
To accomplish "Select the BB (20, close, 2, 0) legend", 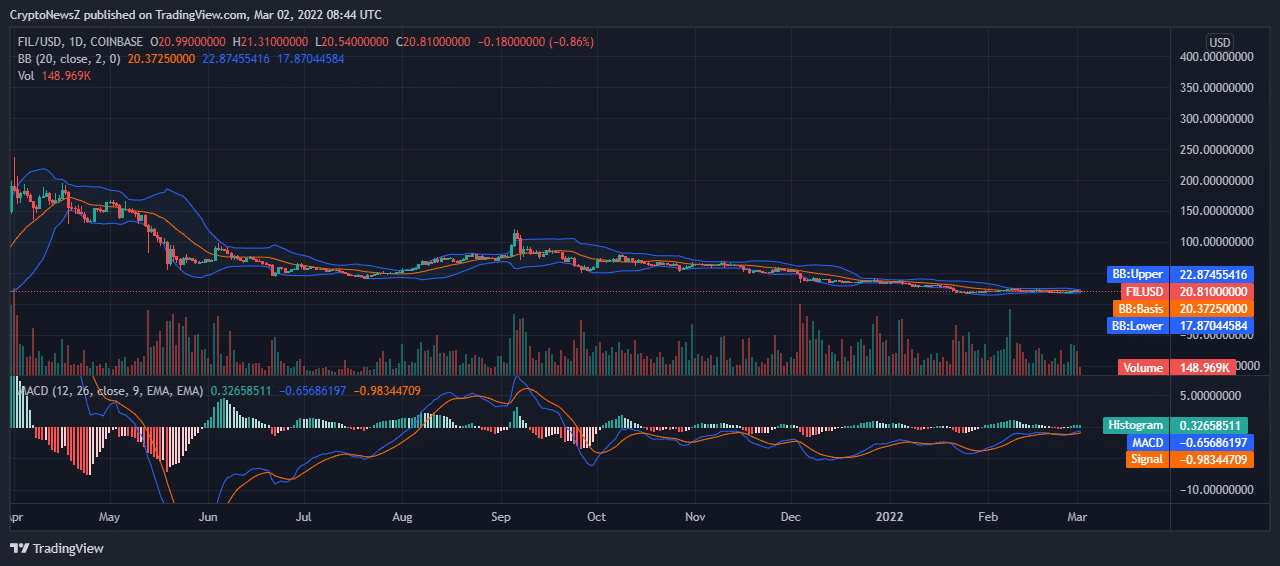I will (70, 59).
